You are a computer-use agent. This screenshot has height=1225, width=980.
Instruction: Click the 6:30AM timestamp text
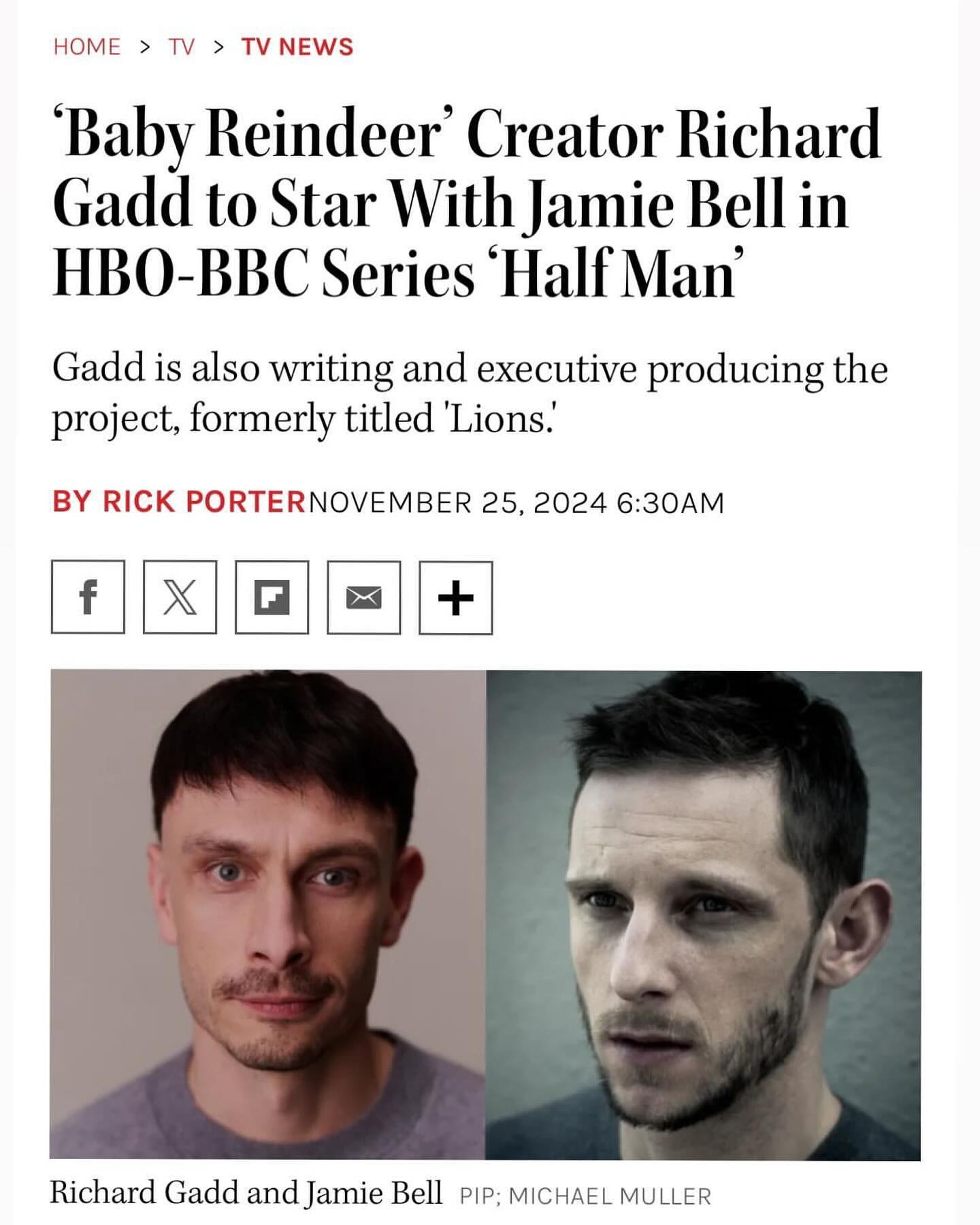point(670,502)
